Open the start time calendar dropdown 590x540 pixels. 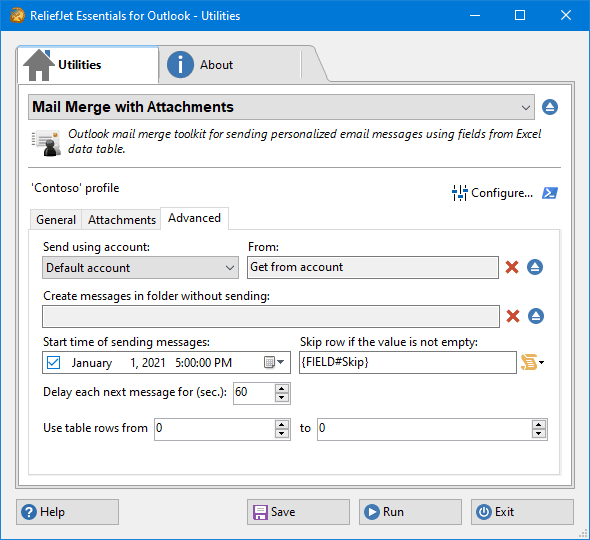coord(274,362)
